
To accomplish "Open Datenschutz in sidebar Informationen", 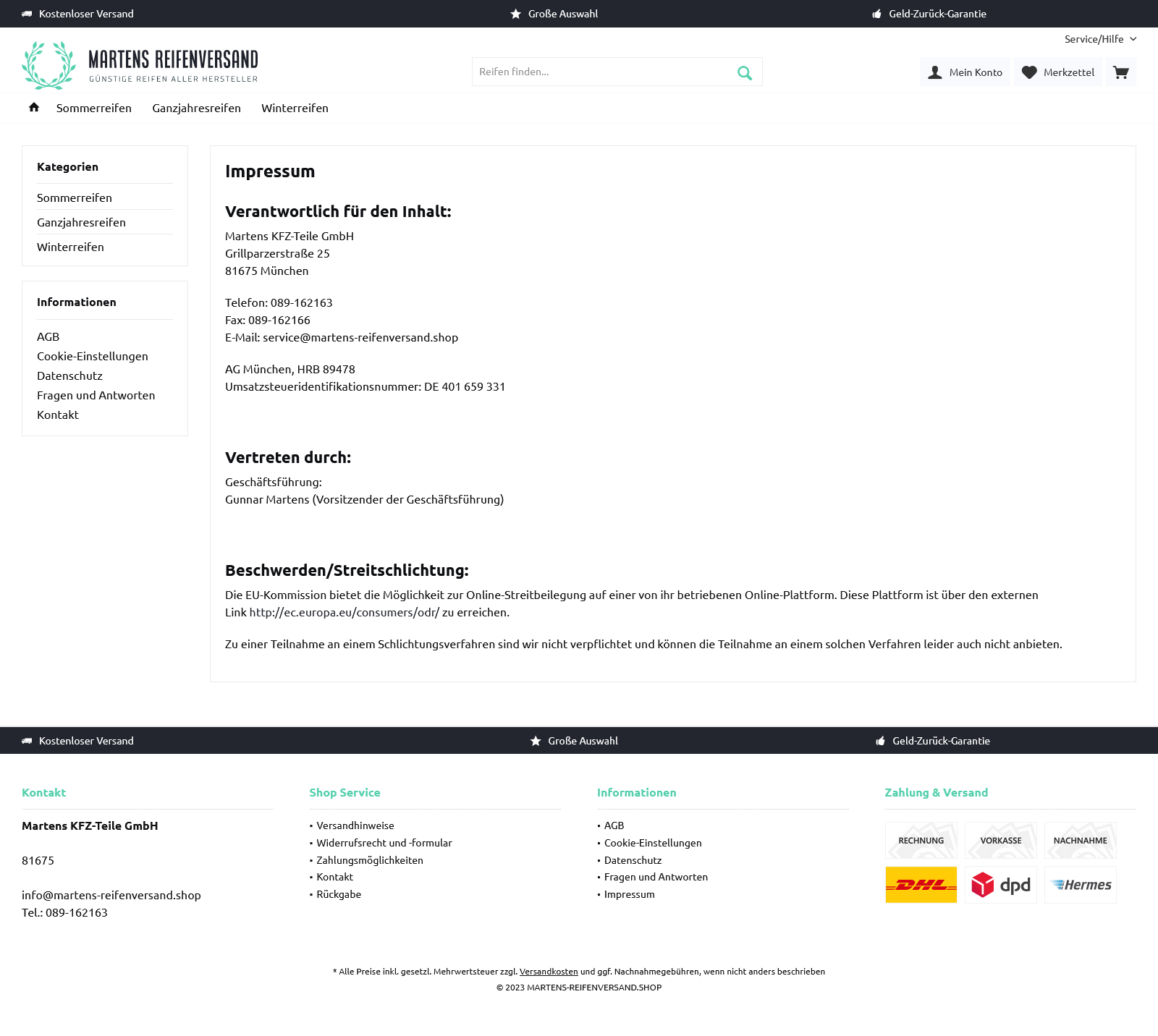I will click(x=69, y=375).
